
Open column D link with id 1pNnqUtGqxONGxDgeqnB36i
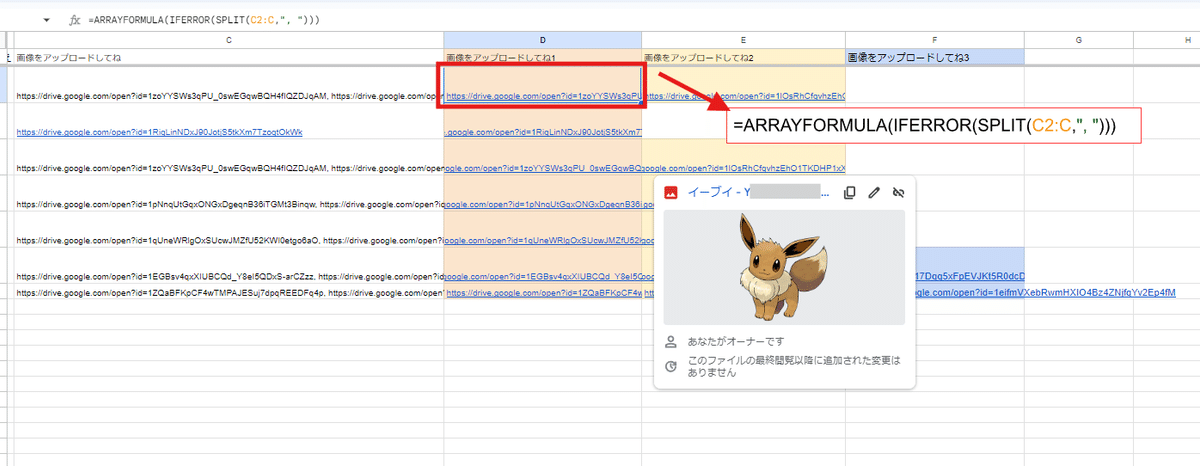point(543,204)
